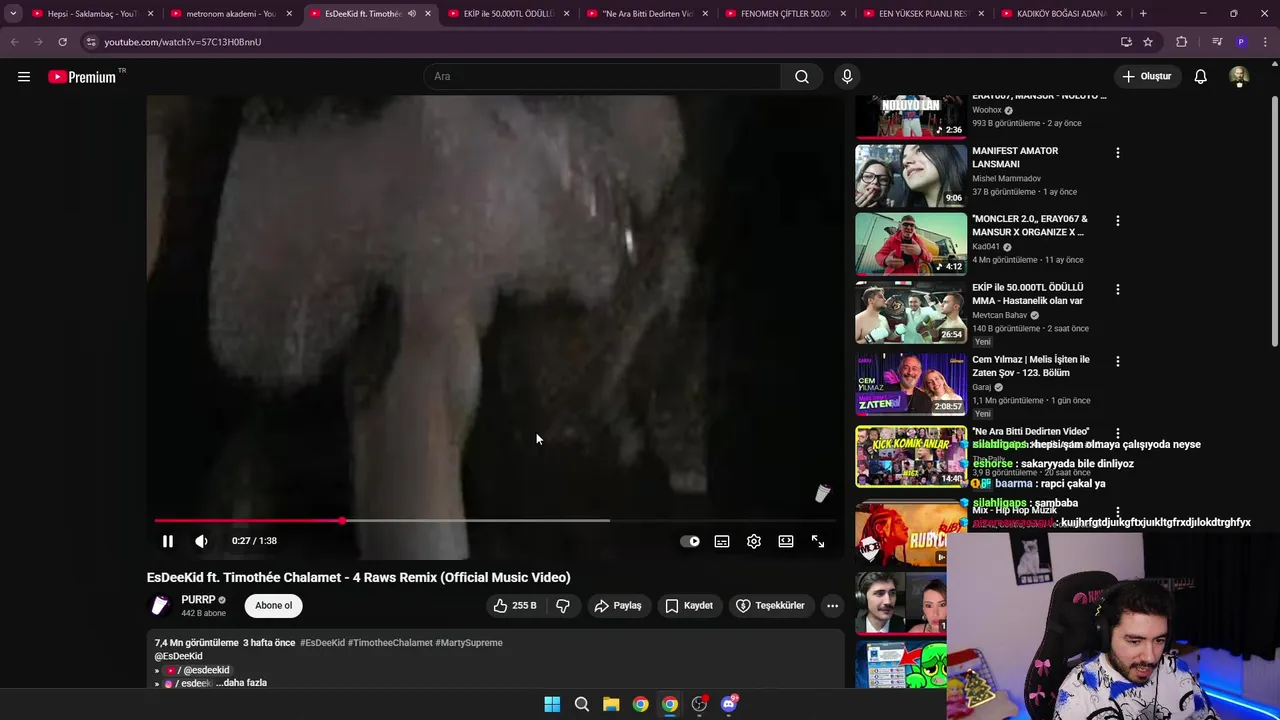The width and height of the screenshot is (1280, 720).
Task: Like the video with 255 B
Action: [x=514, y=605]
